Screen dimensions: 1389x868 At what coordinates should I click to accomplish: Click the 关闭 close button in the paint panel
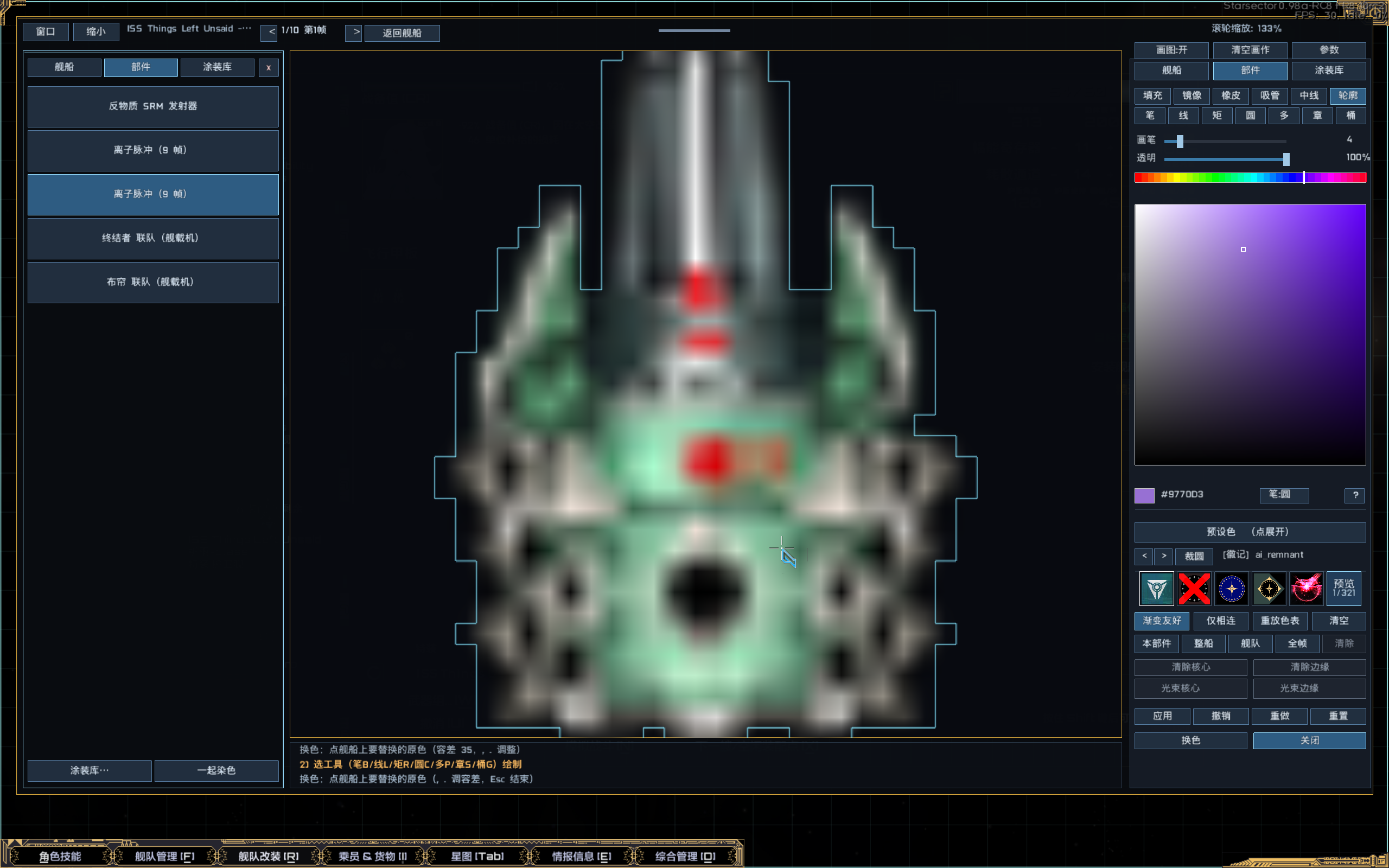coord(1309,741)
